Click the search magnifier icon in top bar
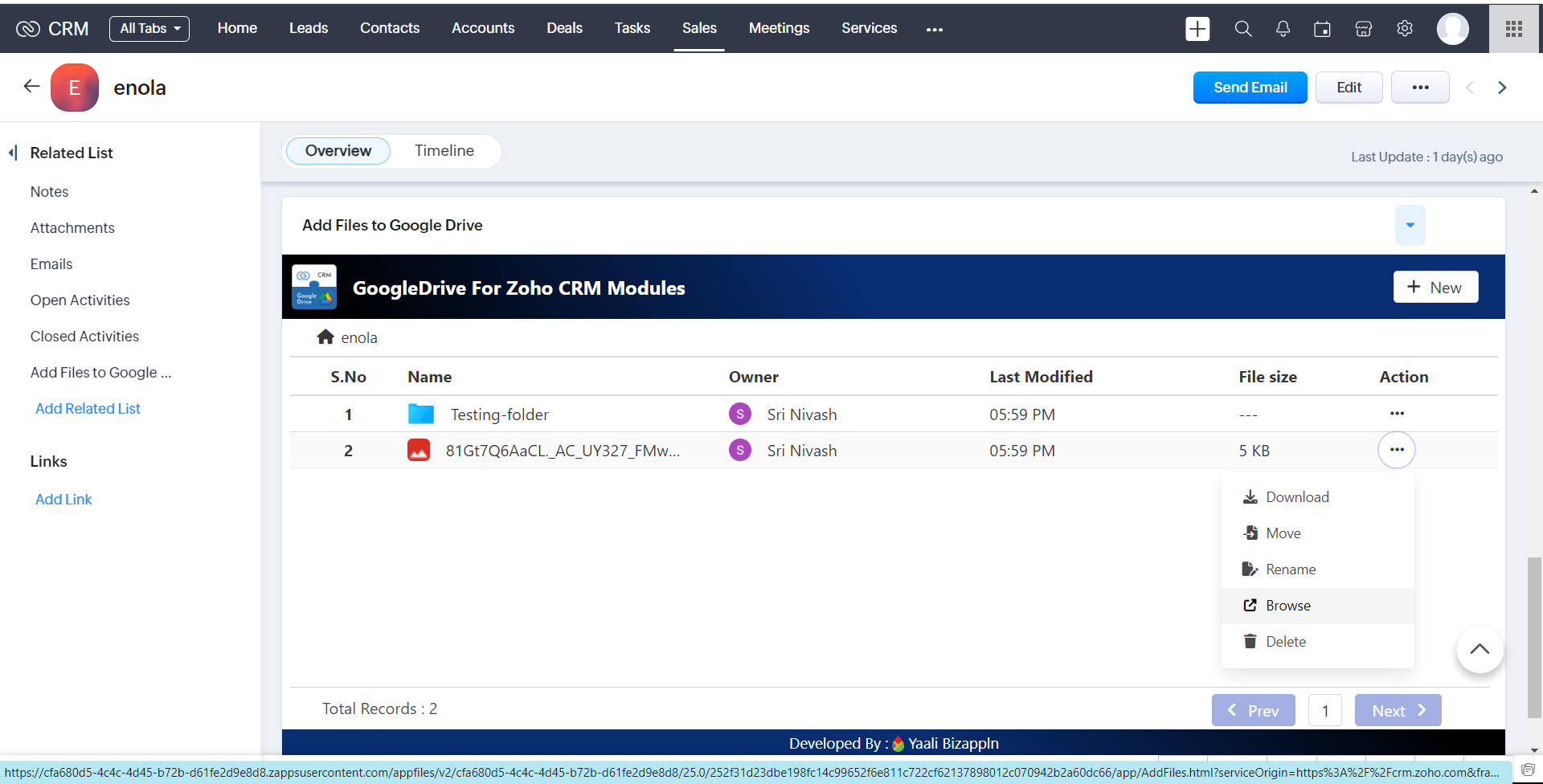This screenshot has height=784, width=1543. tap(1242, 29)
